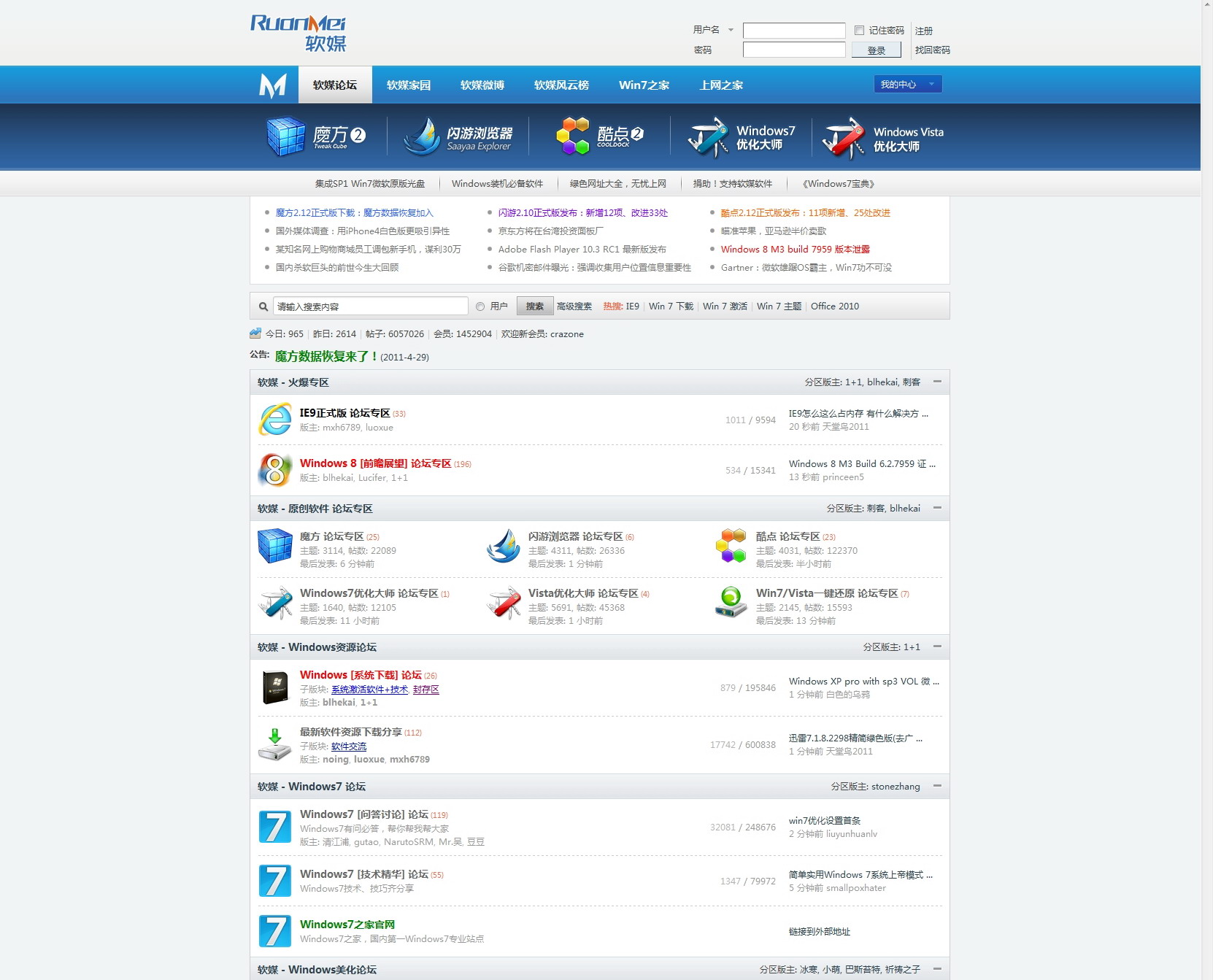The height and width of the screenshot is (980, 1213).
Task: Click the Windows7 技术精华 论坛 icon
Action: pyautogui.click(x=275, y=881)
